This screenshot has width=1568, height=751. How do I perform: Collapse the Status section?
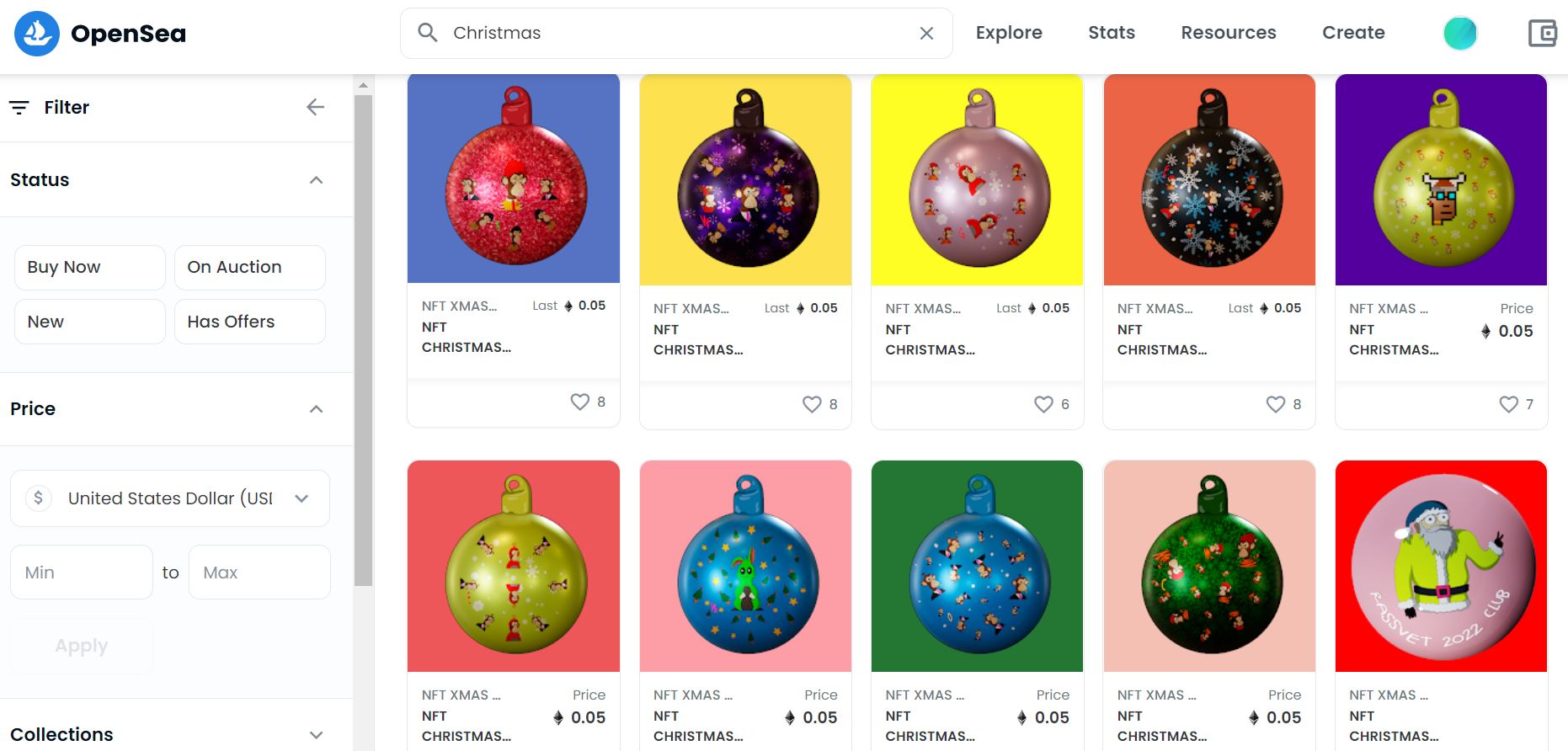coord(317,180)
